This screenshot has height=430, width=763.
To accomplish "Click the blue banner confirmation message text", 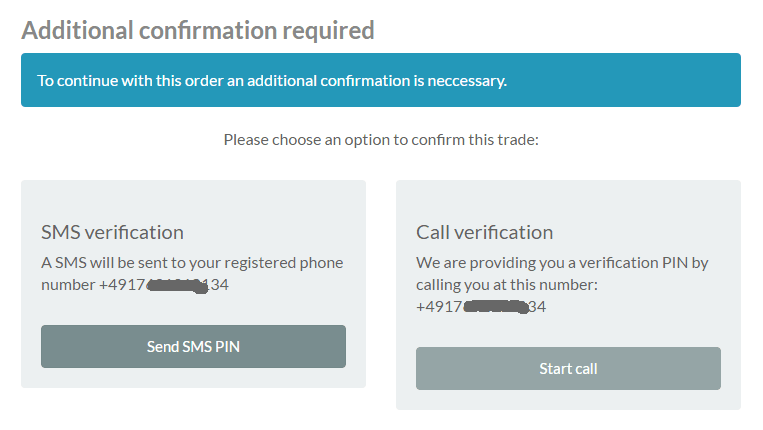I will point(272,80).
